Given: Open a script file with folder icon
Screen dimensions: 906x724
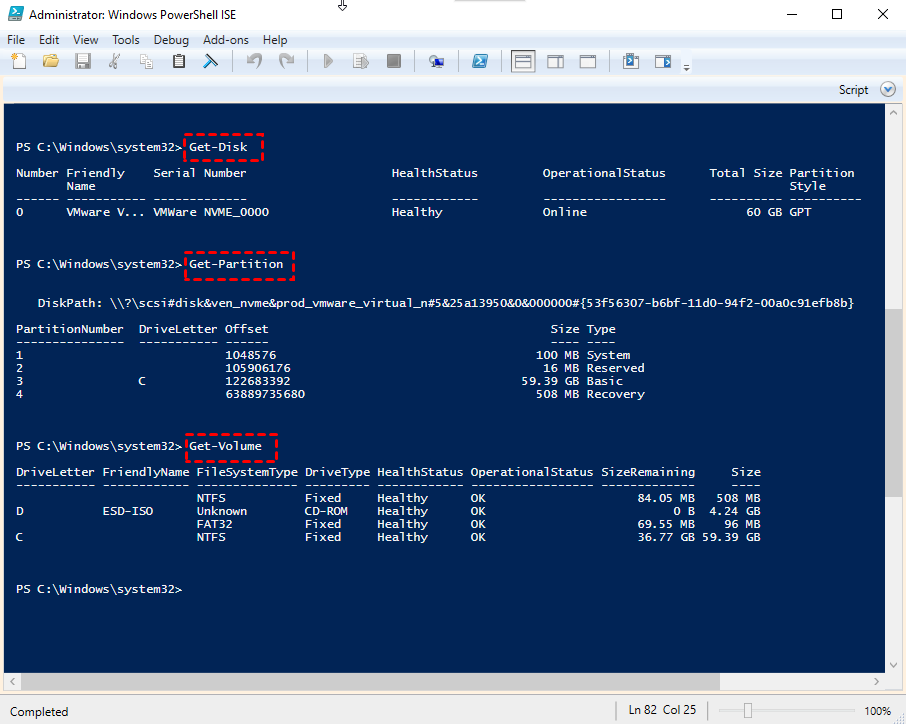Looking at the screenshot, I should [x=51, y=62].
